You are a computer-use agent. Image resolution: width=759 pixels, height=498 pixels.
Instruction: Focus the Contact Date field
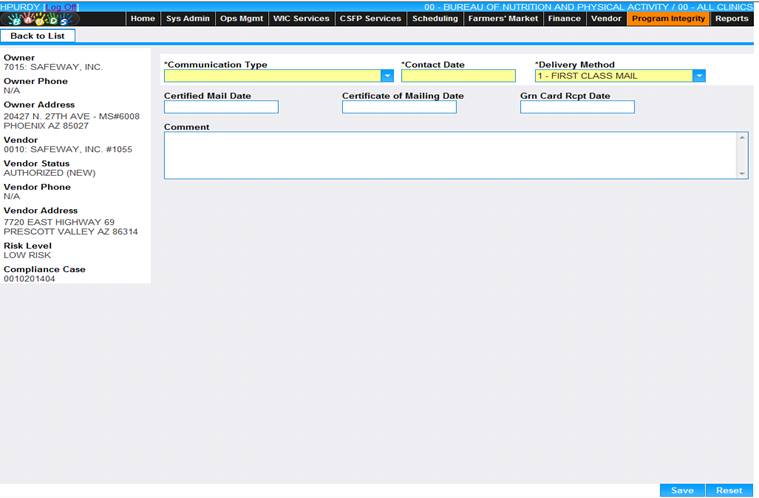pyautogui.click(x=458, y=76)
